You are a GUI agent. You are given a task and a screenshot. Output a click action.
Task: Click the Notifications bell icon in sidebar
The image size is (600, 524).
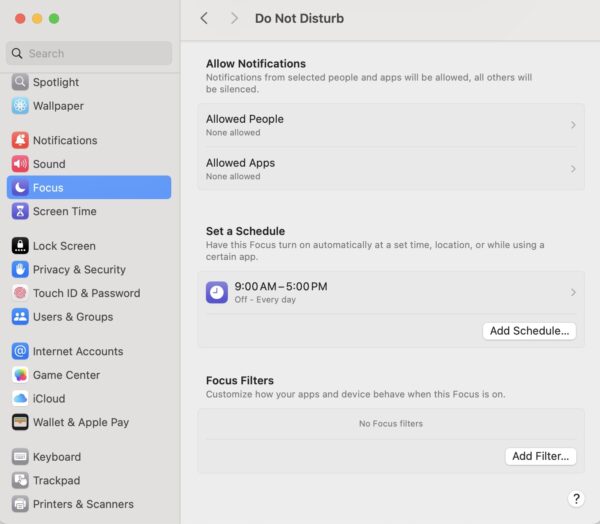click(20, 140)
